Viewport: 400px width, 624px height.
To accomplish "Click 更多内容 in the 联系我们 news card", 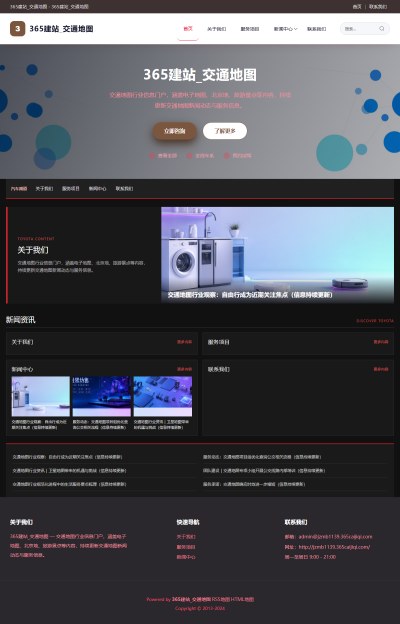I will (x=381, y=369).
